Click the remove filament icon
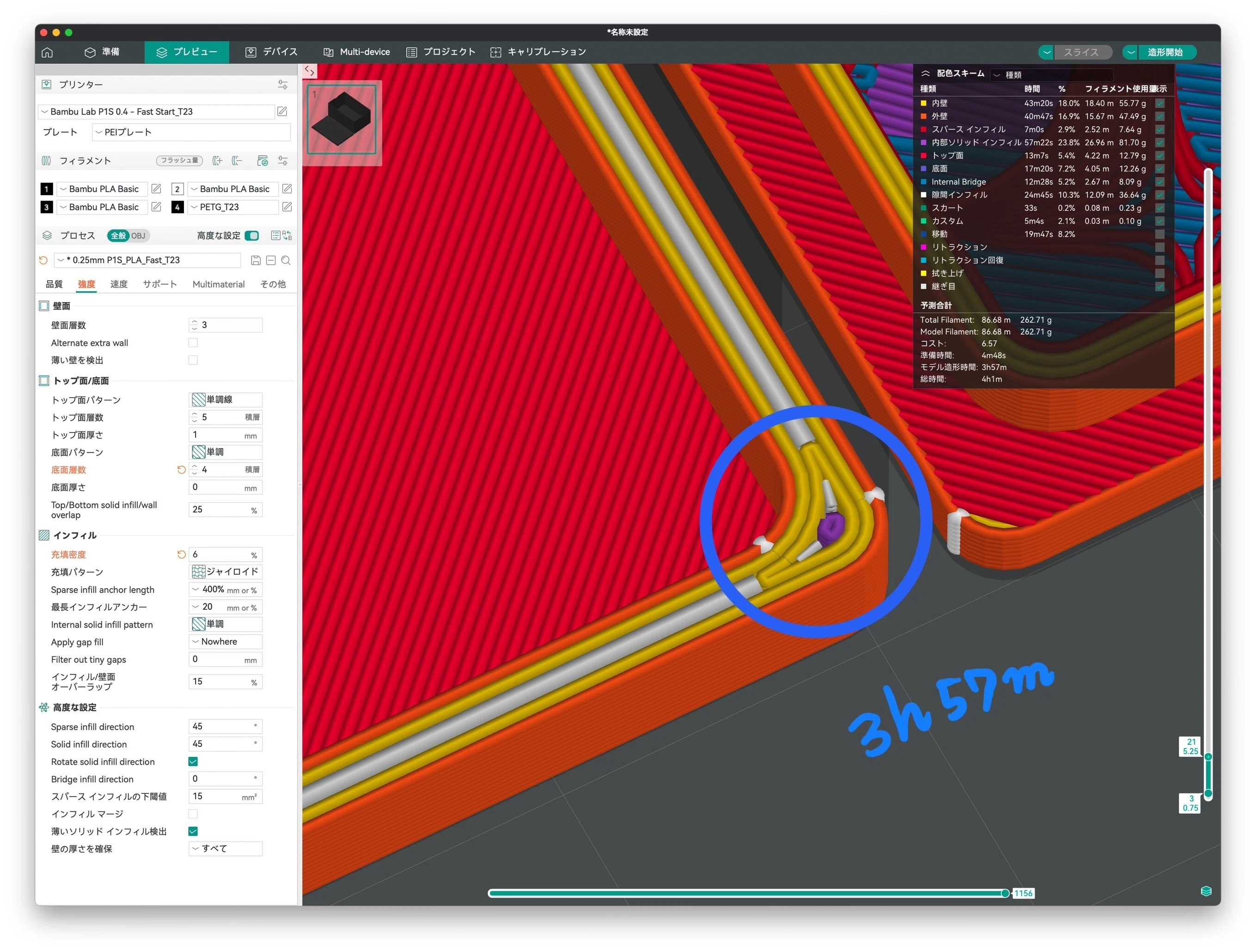 (x=237, y=161)
